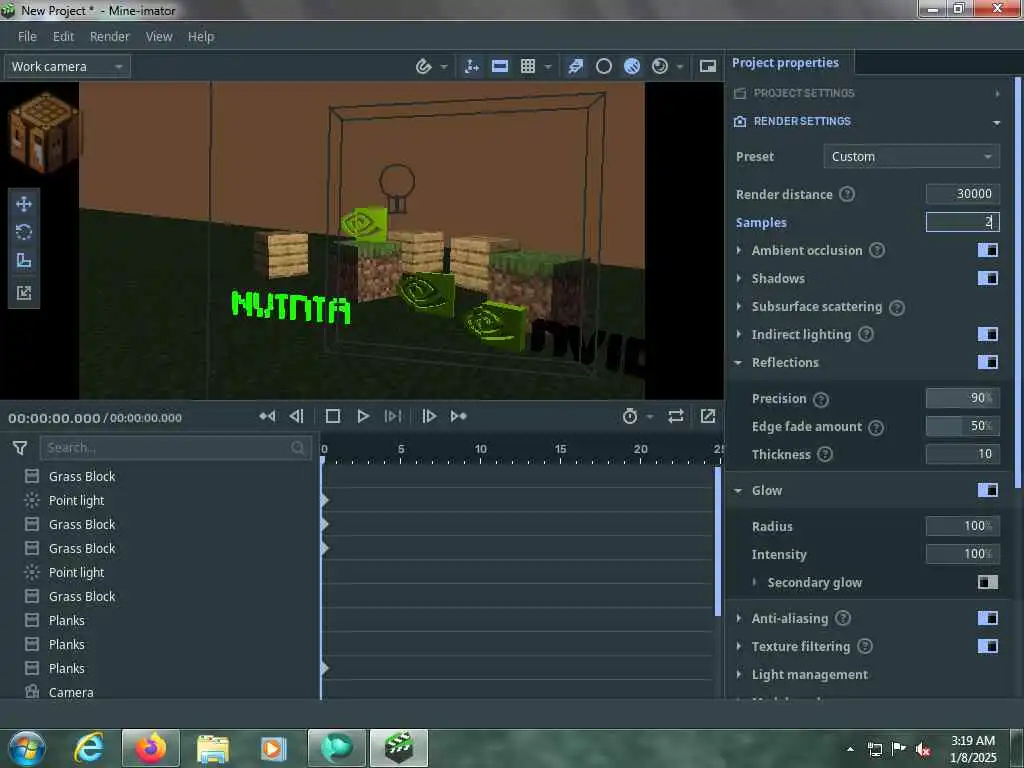Select the Move tool in viewport sidebar
The width and height of the screenshot is (1024, 768).
tap(24, 204)
